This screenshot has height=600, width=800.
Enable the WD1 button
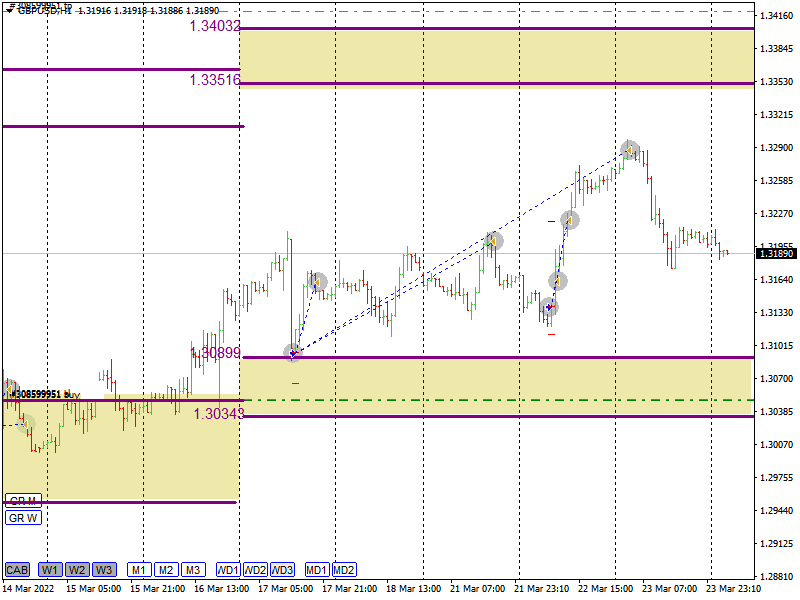point(228,570)
